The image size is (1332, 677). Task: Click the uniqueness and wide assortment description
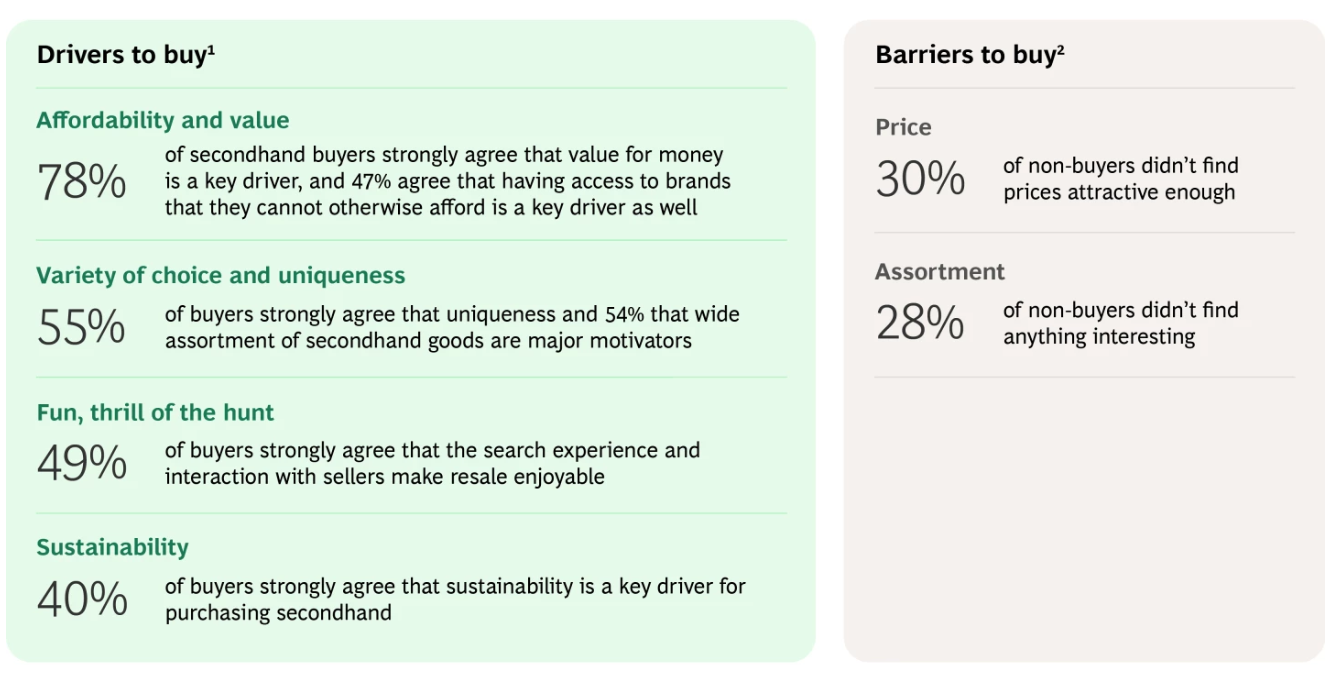451,327
